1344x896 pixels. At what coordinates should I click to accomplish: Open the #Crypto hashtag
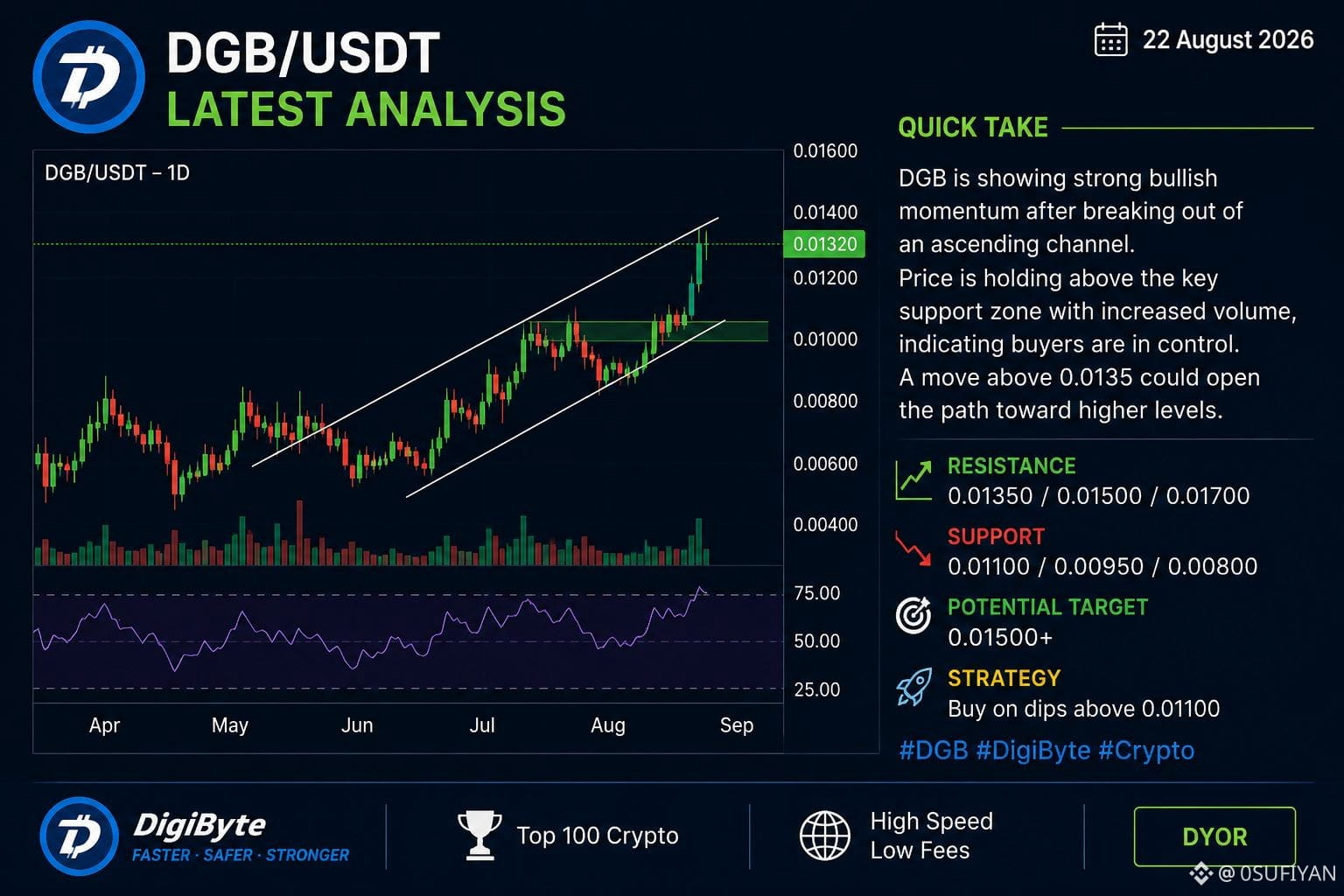[x=1146, y=751]
